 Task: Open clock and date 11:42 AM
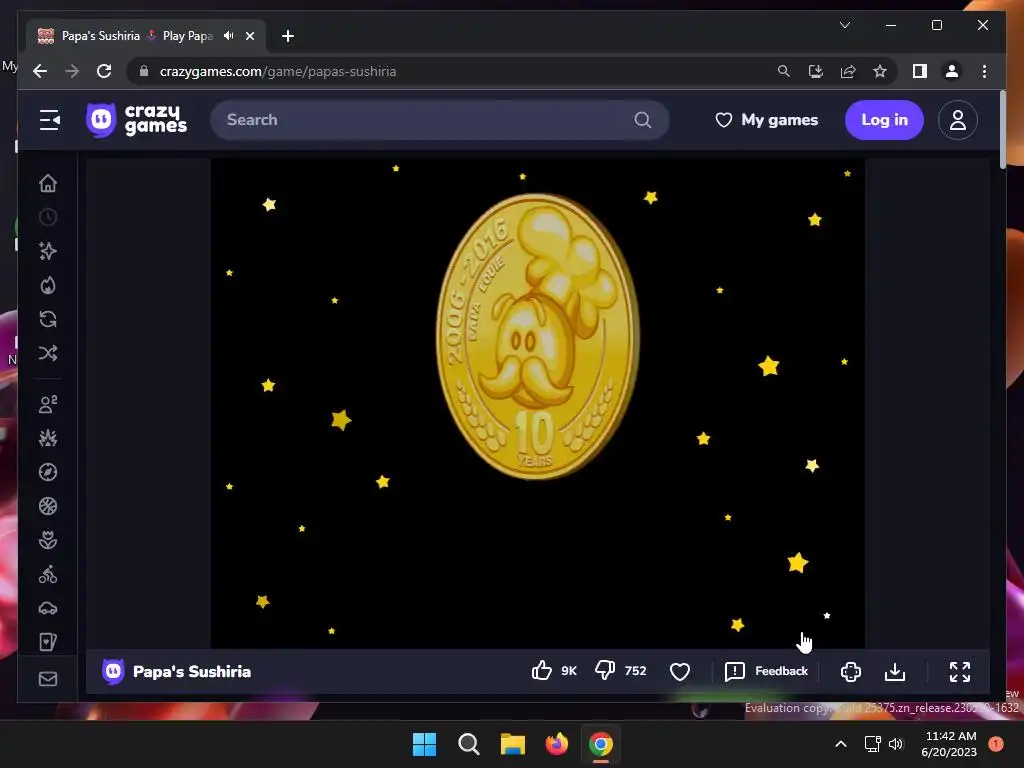point(949,744)
